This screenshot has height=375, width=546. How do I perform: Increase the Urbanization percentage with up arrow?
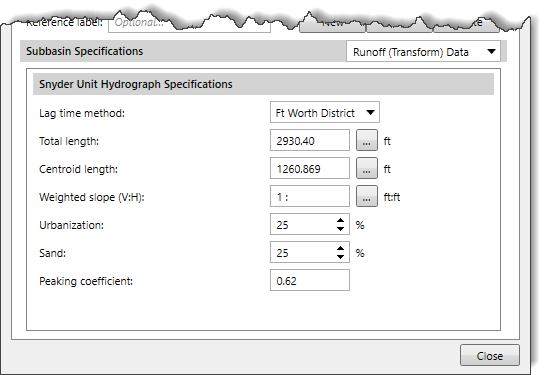click(340, 220)
